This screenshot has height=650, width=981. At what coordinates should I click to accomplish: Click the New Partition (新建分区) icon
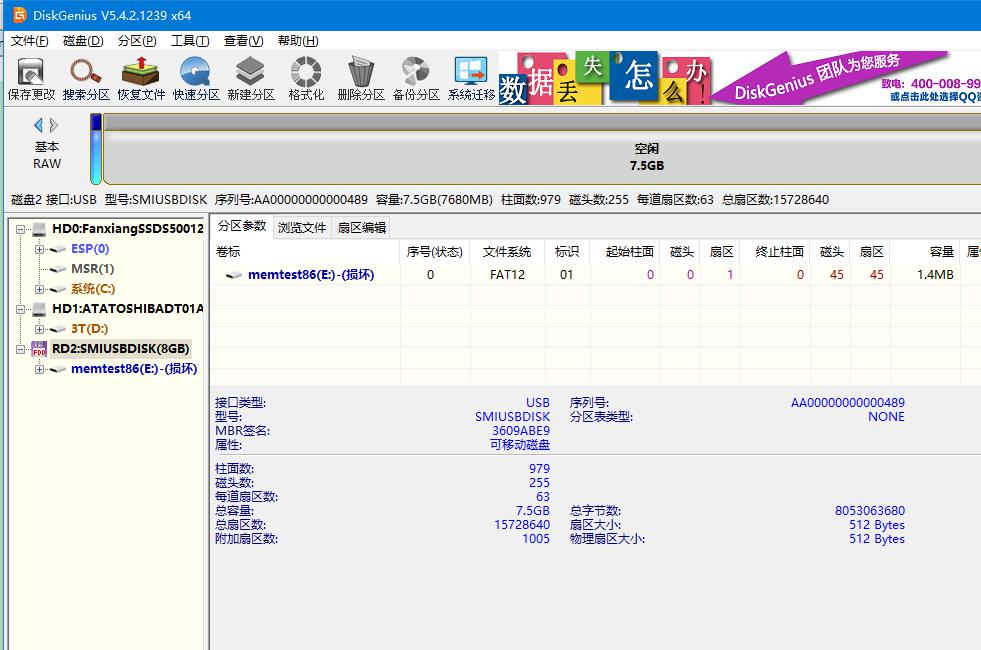[251, 79]
